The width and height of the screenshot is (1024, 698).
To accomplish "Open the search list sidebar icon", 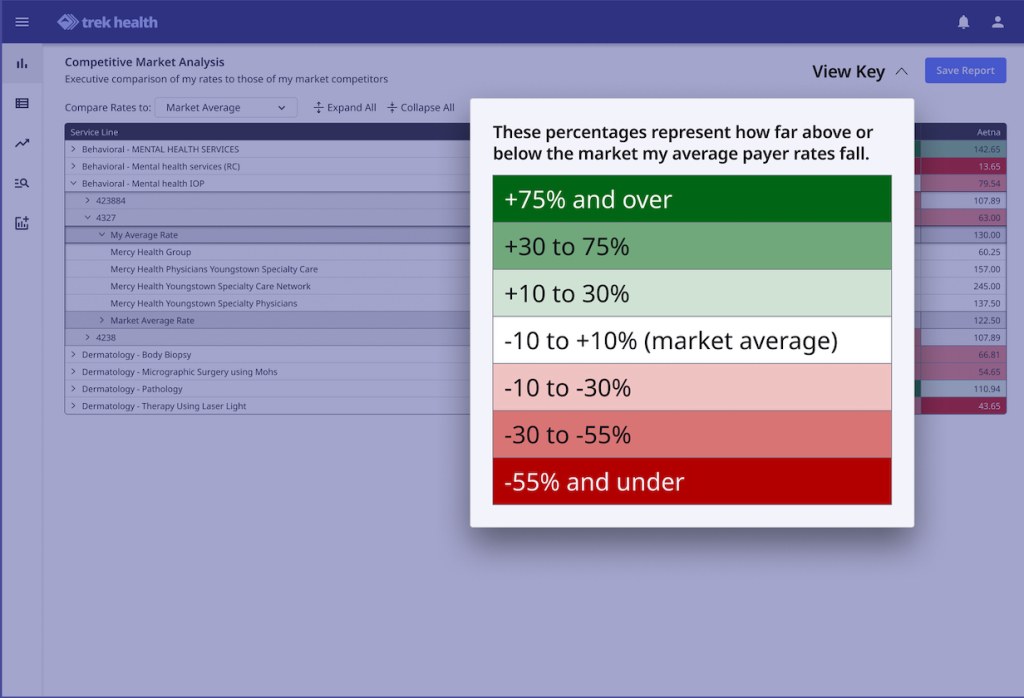I will (22, 183).
